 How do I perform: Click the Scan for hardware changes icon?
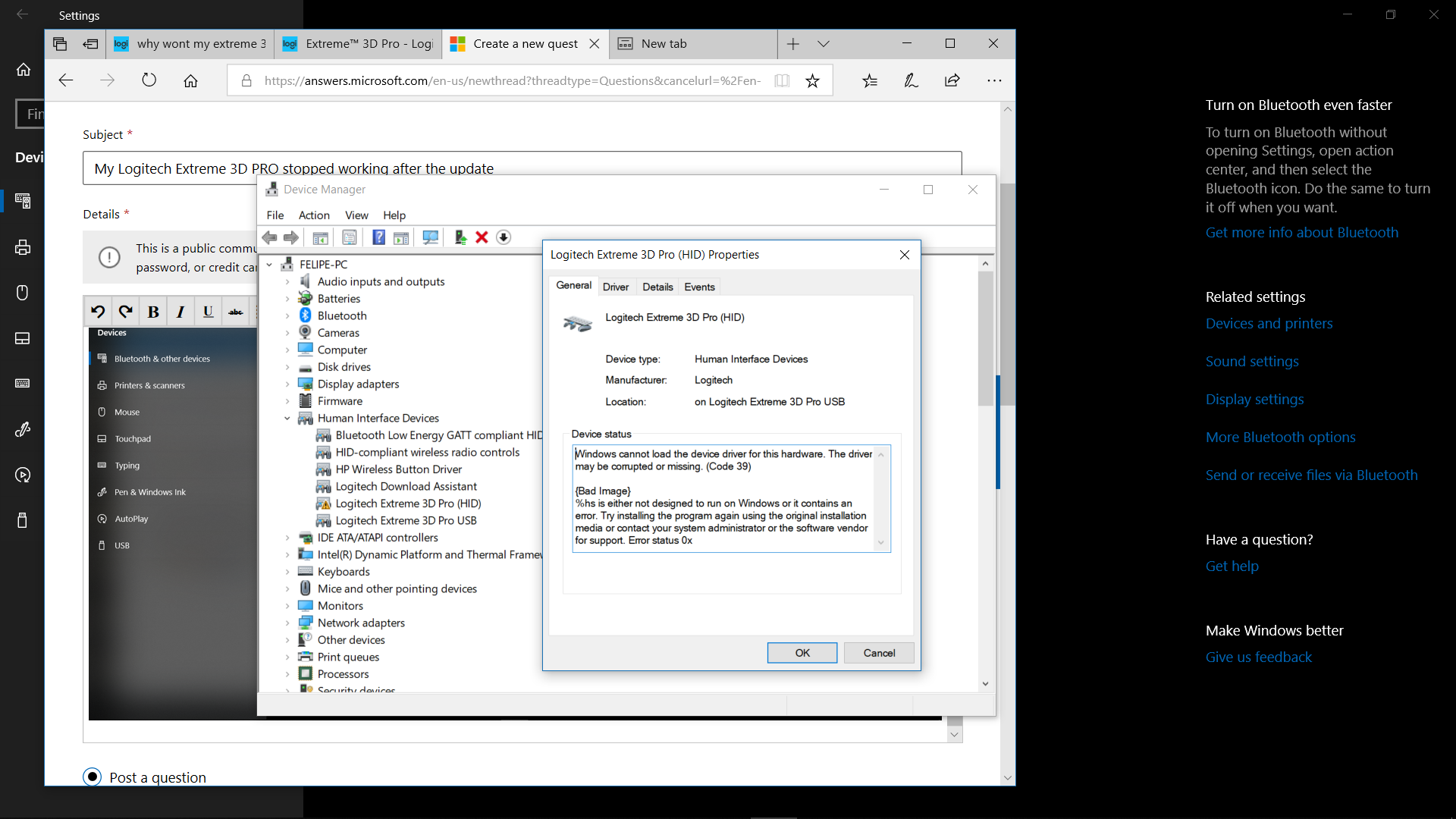click(x=430, y=237)
